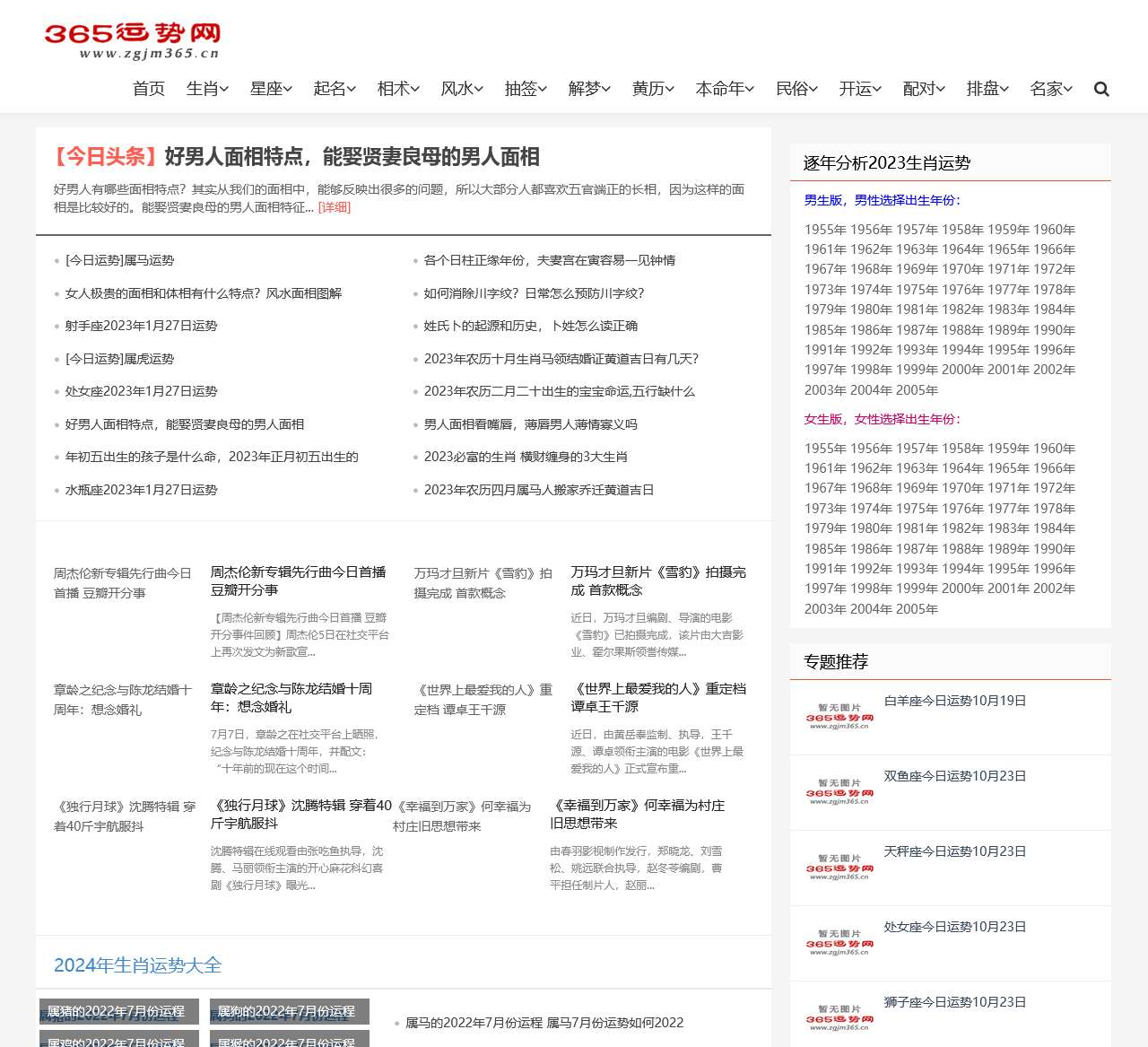Open the 民俗 menu item
The height and width of the screenshot is (1047, 1148).
pyautogui.click(x=796, y=89)
